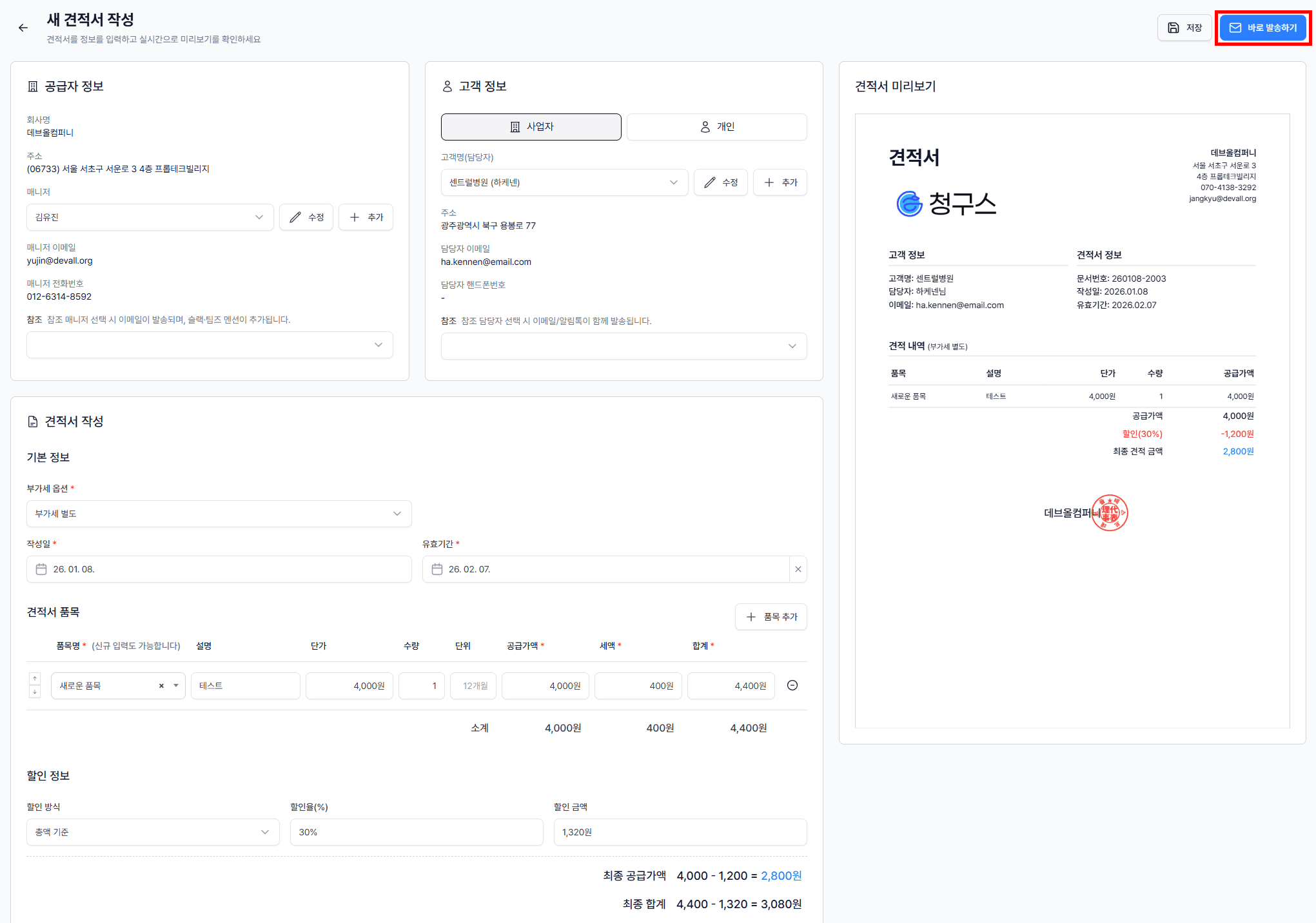The image size is (1316, 923).
Task: Click the 할인율 30% input field
Action: pyautogui.click(x=416, y=832)
